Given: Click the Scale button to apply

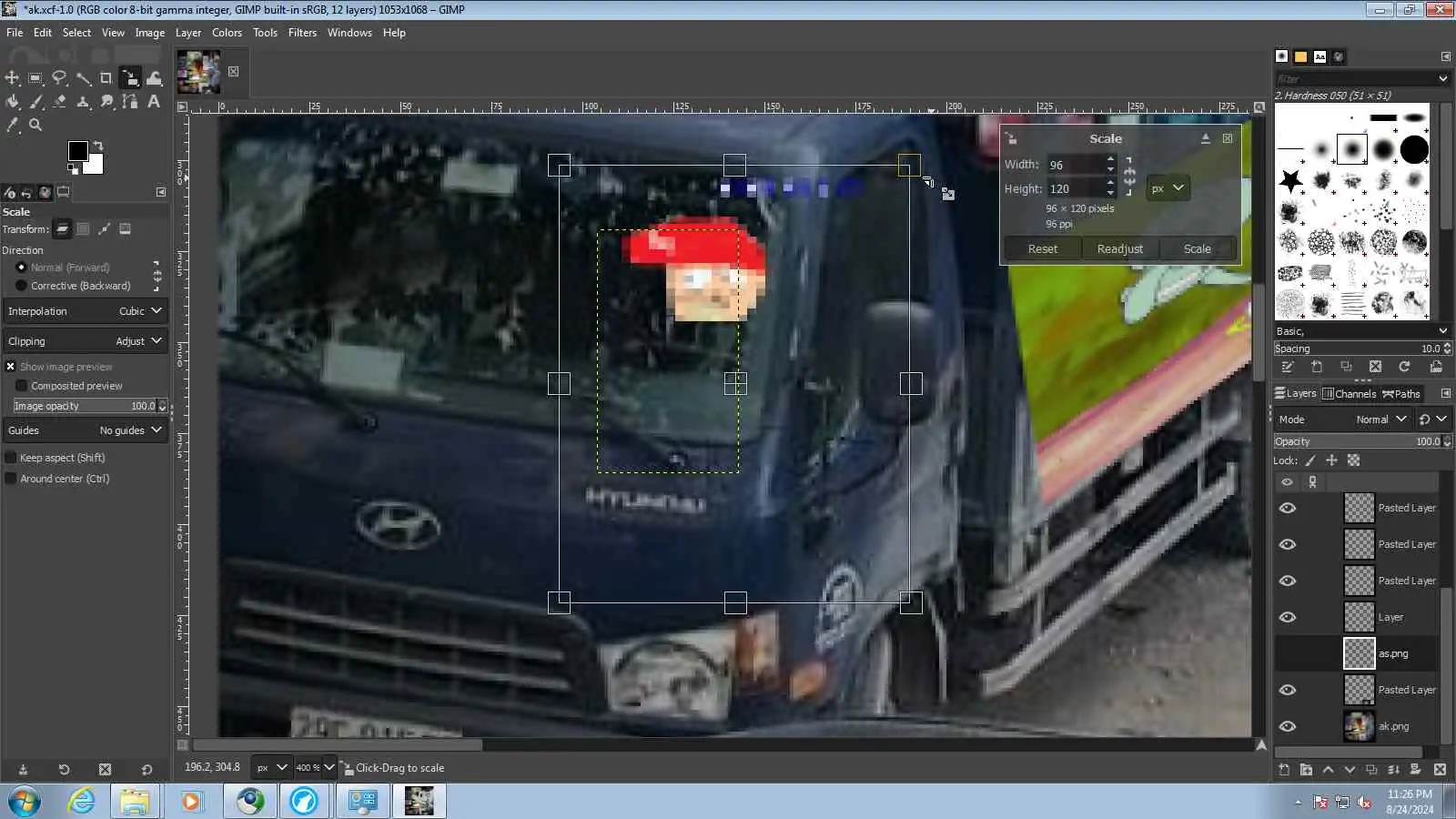Looking at the screenshot, I should 1198,249.
